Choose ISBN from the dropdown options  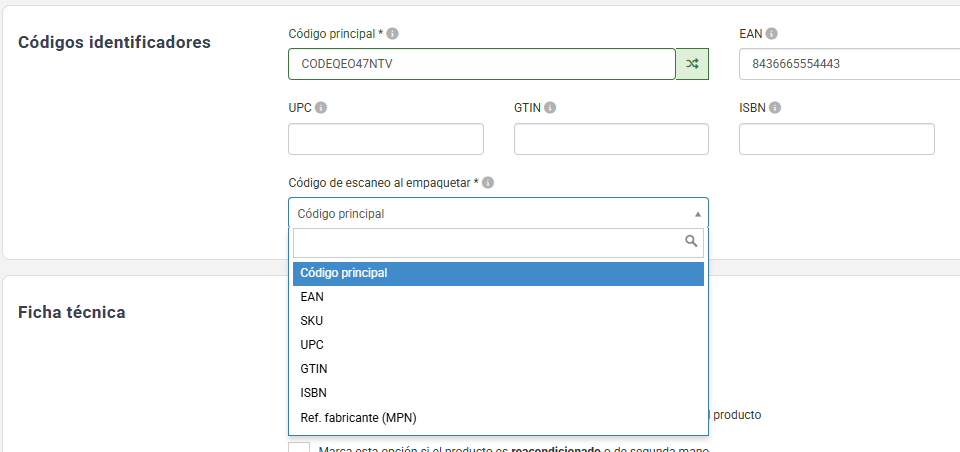pos(314,393)
